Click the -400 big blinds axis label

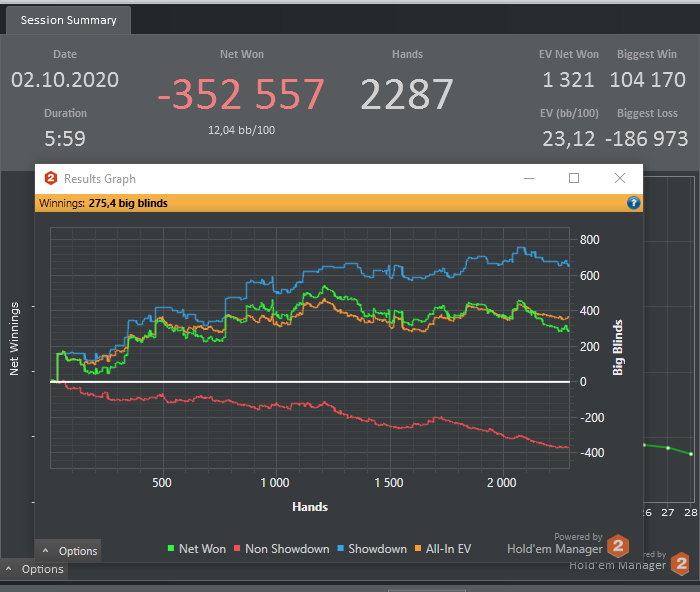592,453
